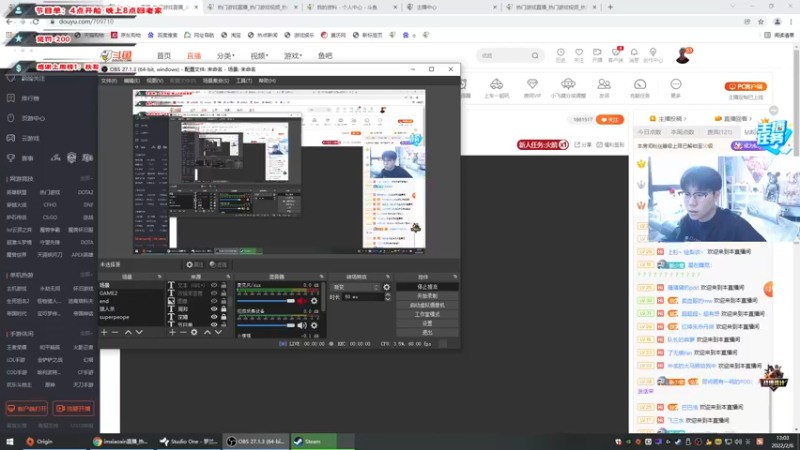800x450 pixels.
Task: Open OBS 工具 menu
Action: click(x=244, y=81)
